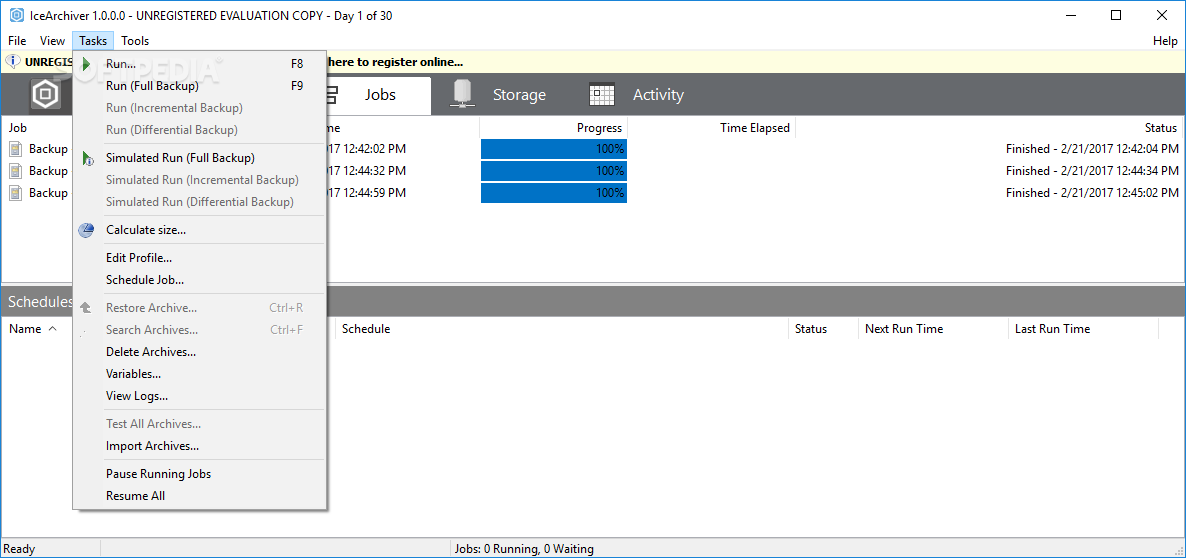1186x558 pixels.
Task: Click the Calculate size pie icon
Action: (86, 230)
